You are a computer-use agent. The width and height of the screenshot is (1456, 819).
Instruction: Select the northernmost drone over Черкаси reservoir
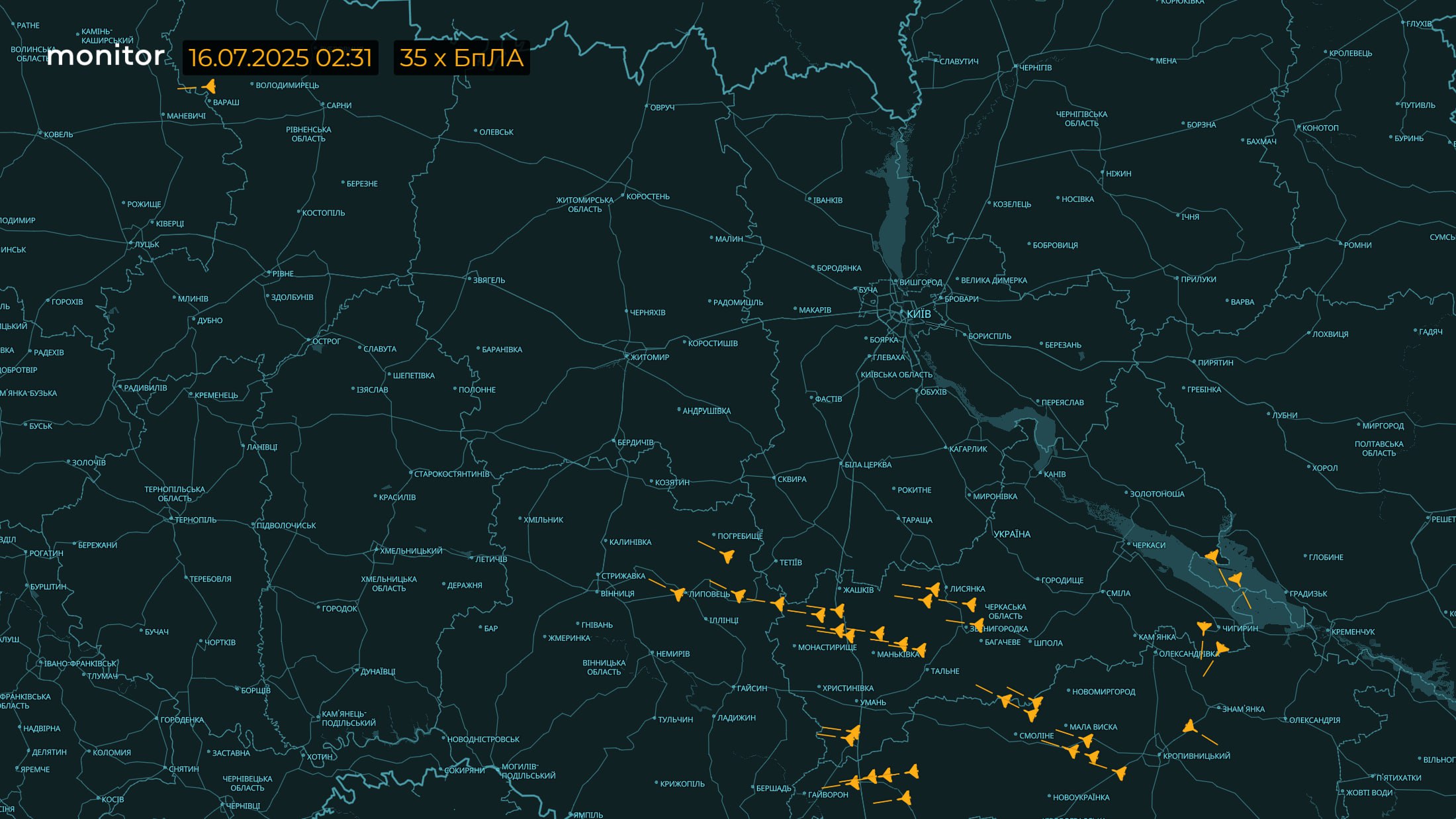pos(1212,555)
